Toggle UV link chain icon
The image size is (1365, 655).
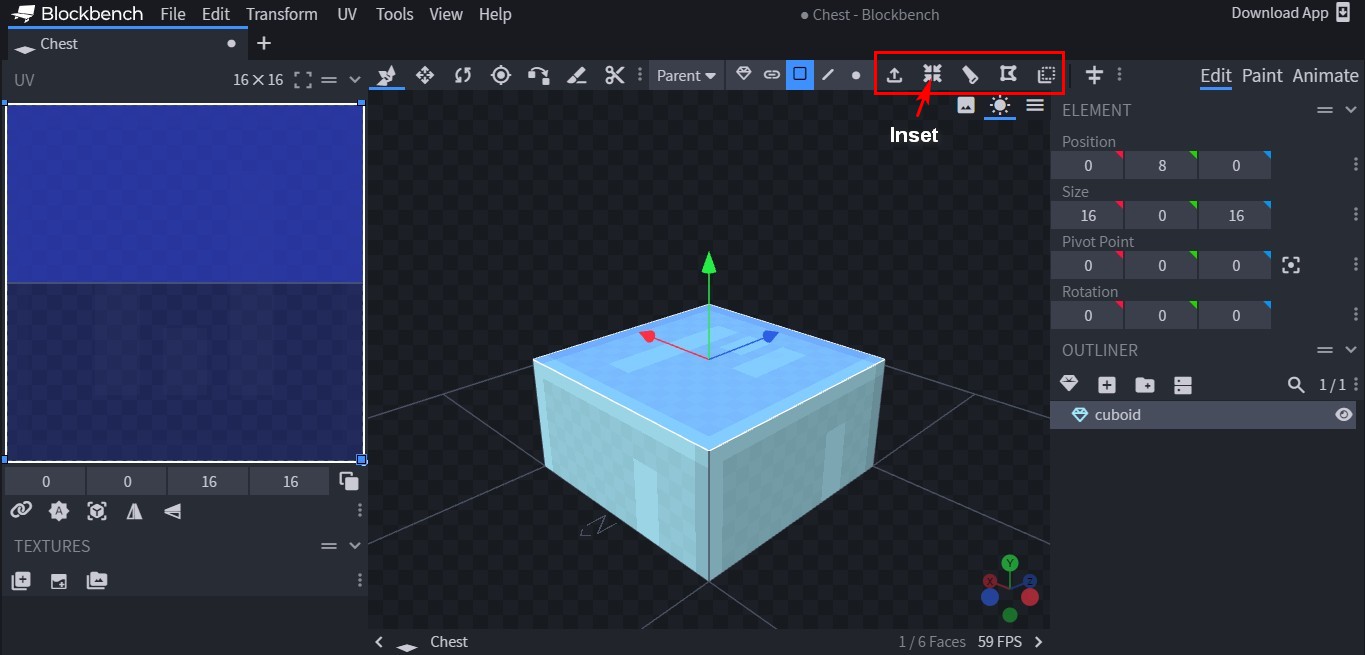[x=21, y=511]
